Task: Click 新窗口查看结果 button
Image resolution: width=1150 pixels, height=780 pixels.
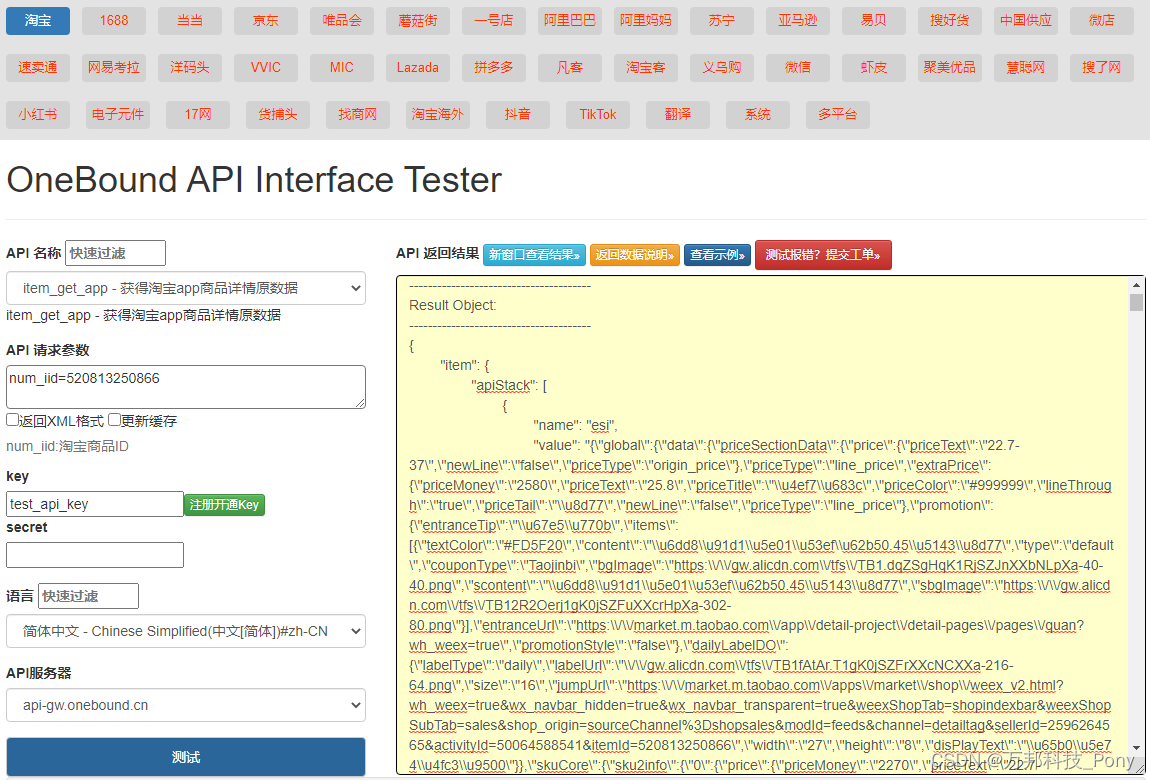Action: pyautogui.click(x=534, y=255)
